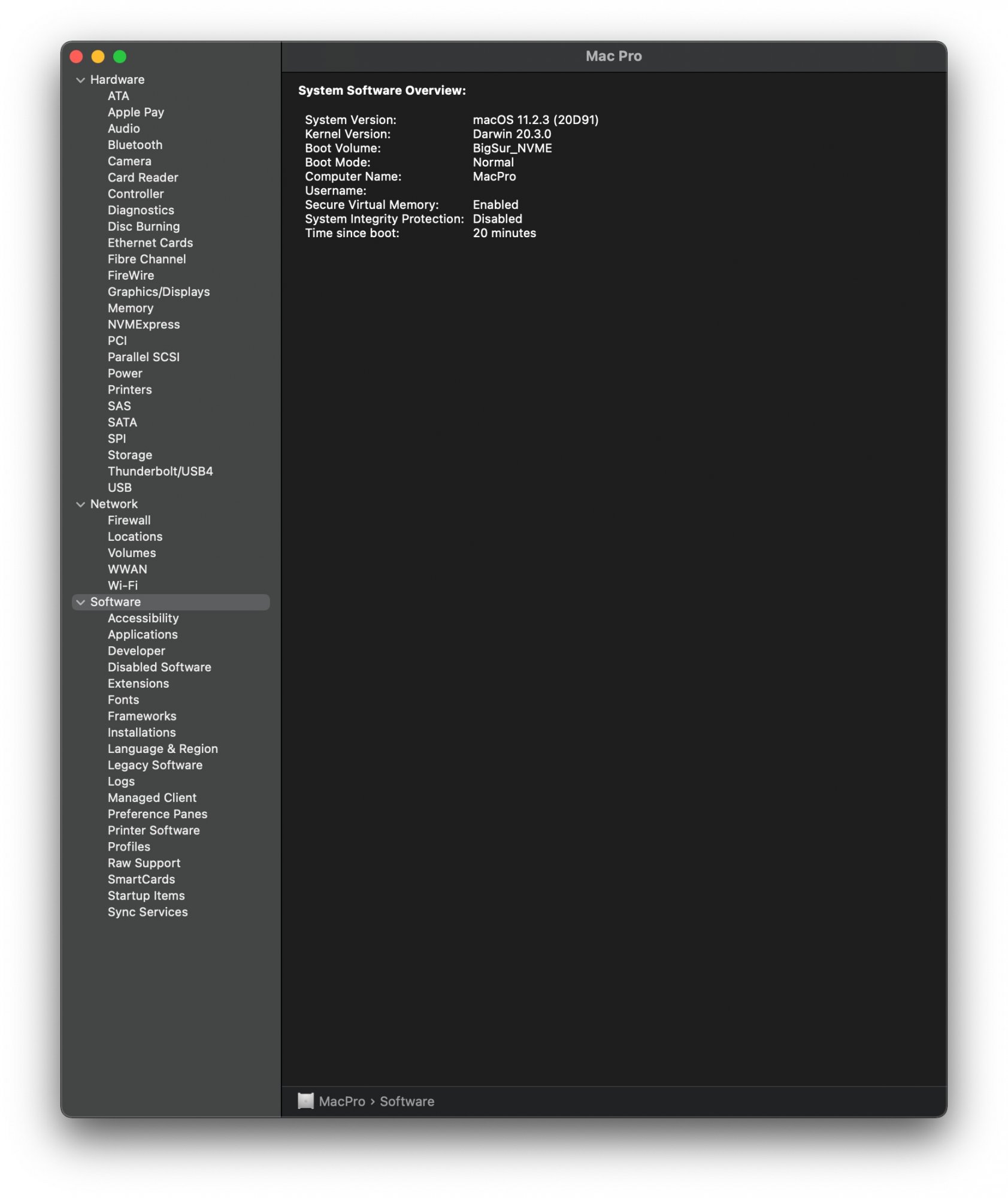The height and width of the screenshot is (1198, 1008).
Task: Click the Darwin 20.3.0 kernel value
Action: (x=512, y=134)
